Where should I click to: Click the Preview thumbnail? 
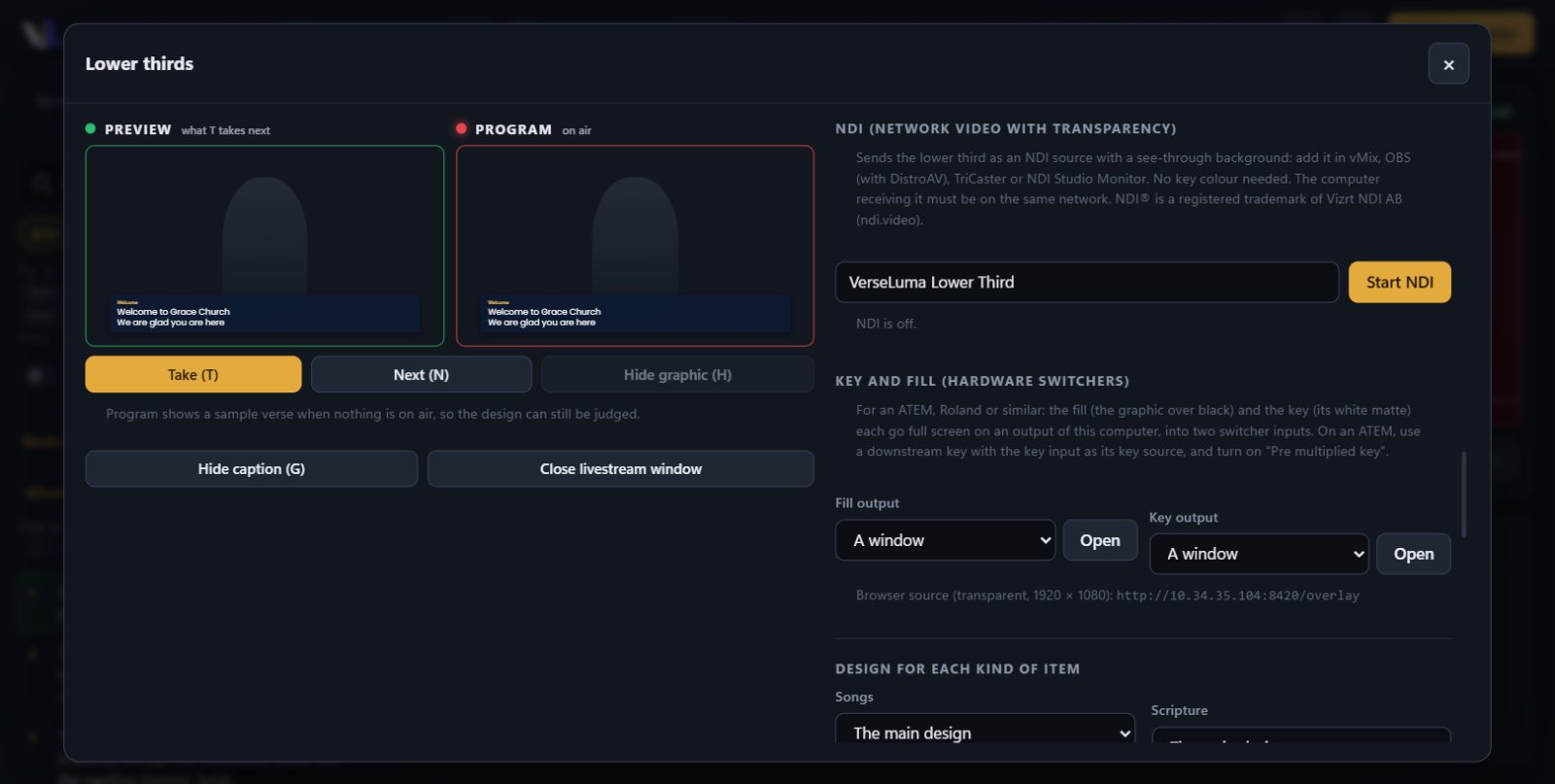[264, 246]
